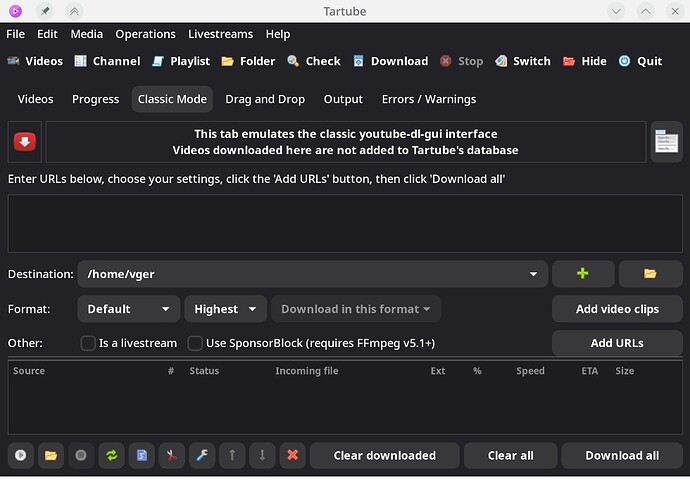Click the green plus add destination button
The width and height of the screenshot is (690, 480).
(582, 274)
